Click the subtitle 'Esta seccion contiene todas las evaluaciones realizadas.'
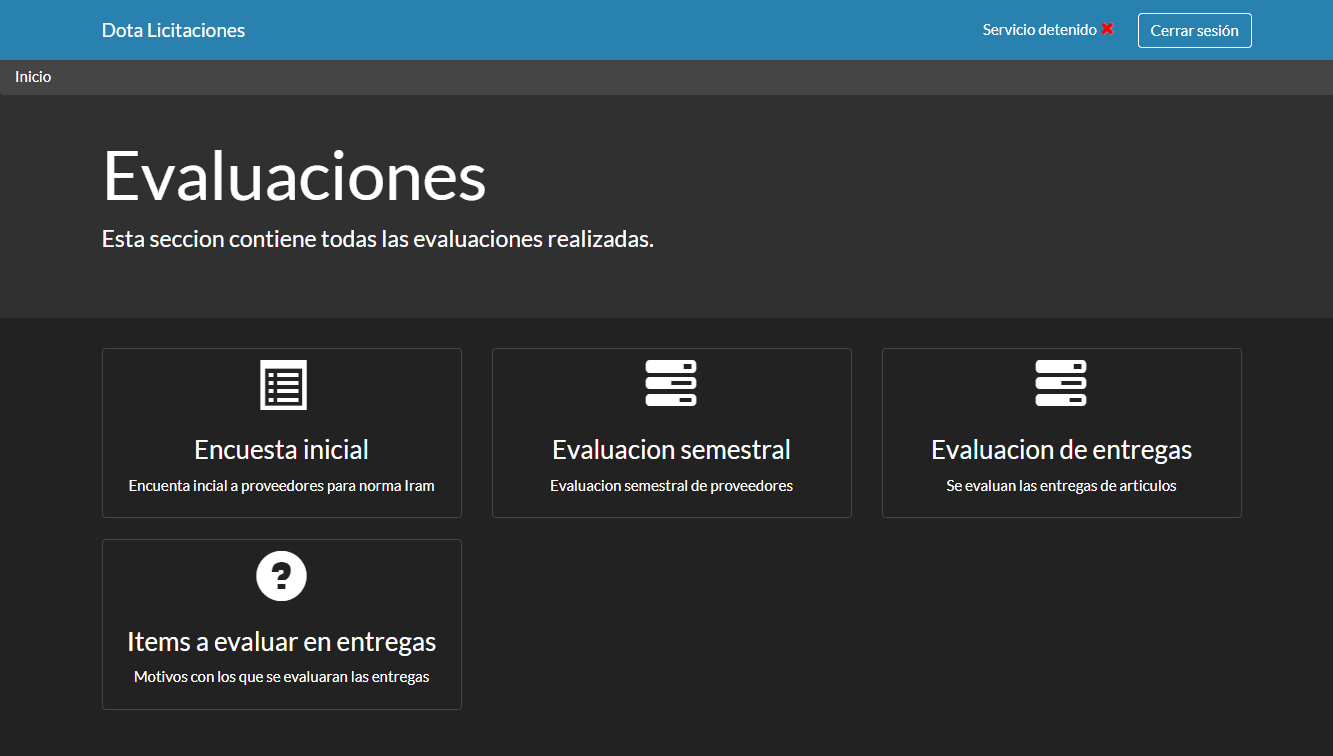Screen dimensions: 1333x756 click(378, 240)
